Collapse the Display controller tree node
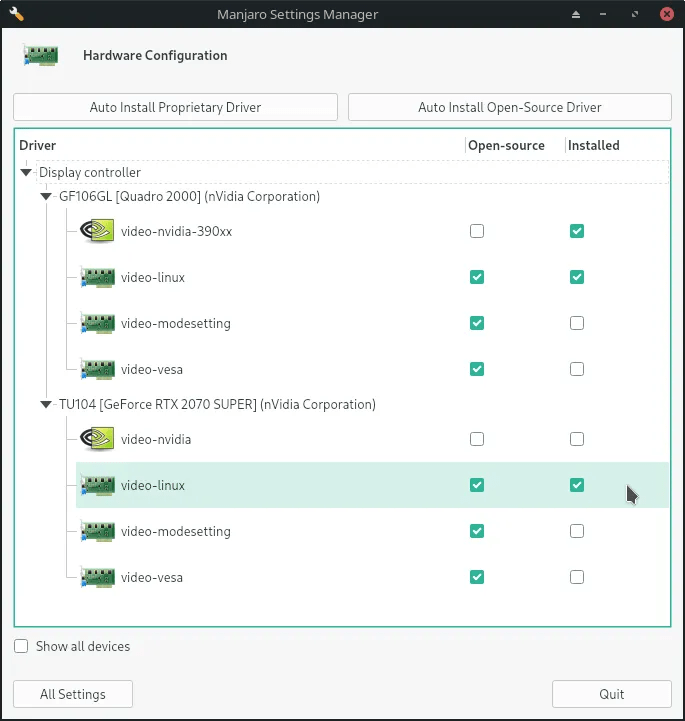This screenshot has height=721, width=685. coord(26,172)
